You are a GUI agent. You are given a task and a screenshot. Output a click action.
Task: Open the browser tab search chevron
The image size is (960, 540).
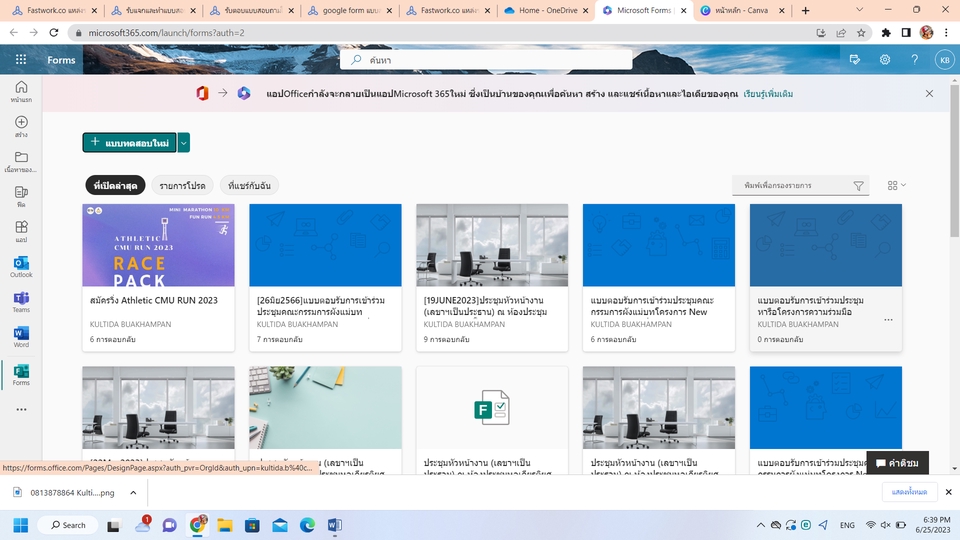[x=859, y=10]
